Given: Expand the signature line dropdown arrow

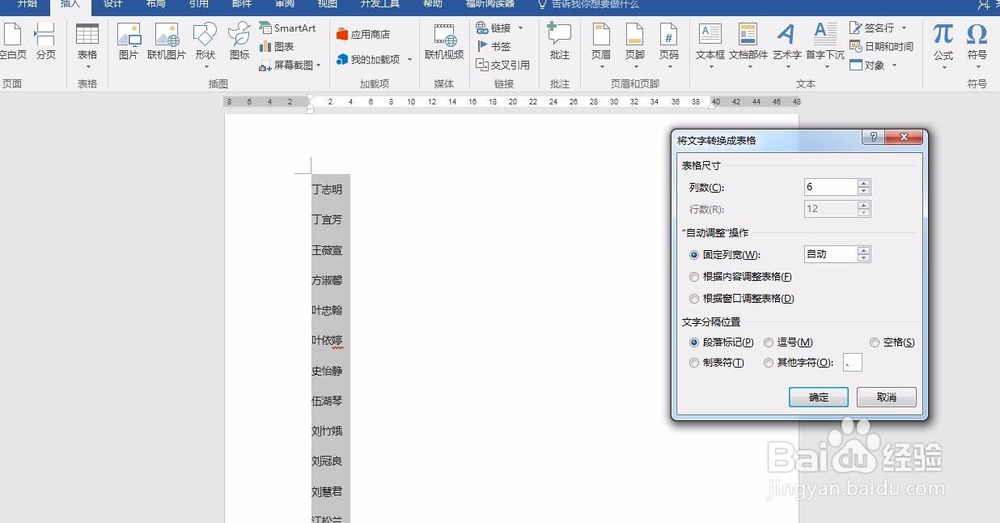Looking at the screenshot, I should pyautogui.click(x=904, y=28).
